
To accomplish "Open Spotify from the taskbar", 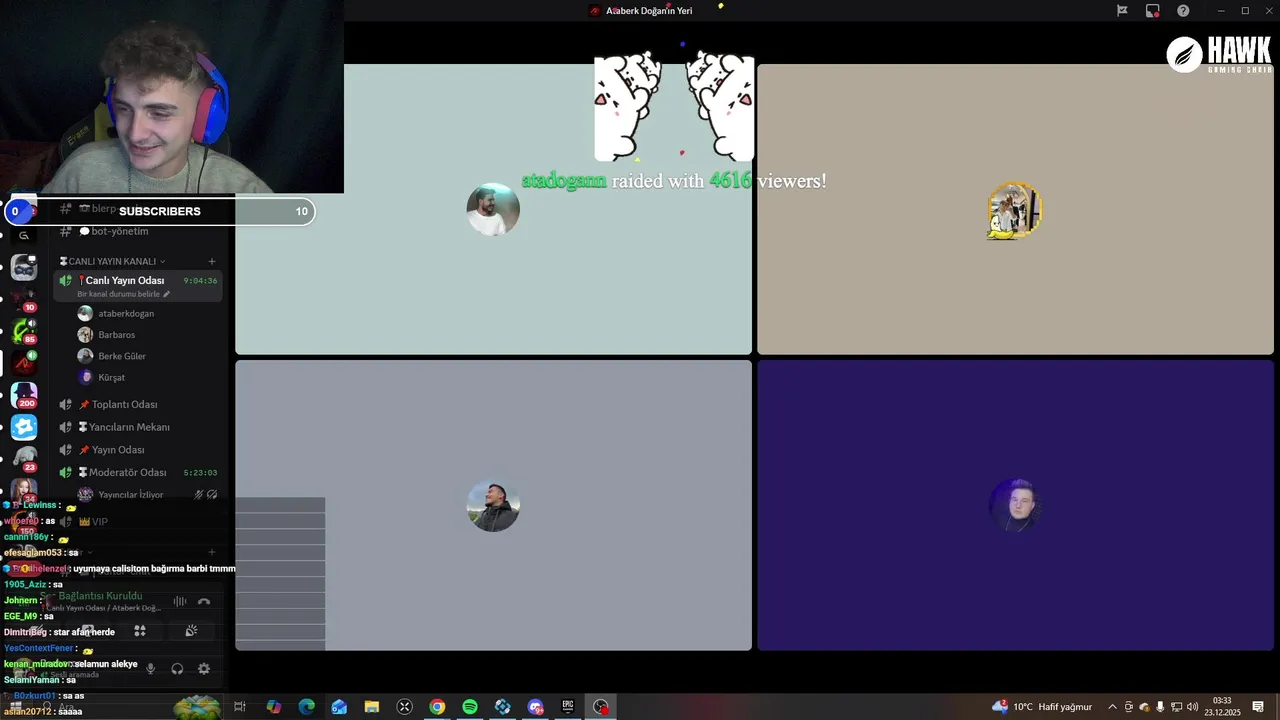I will [x=470, y=707].
